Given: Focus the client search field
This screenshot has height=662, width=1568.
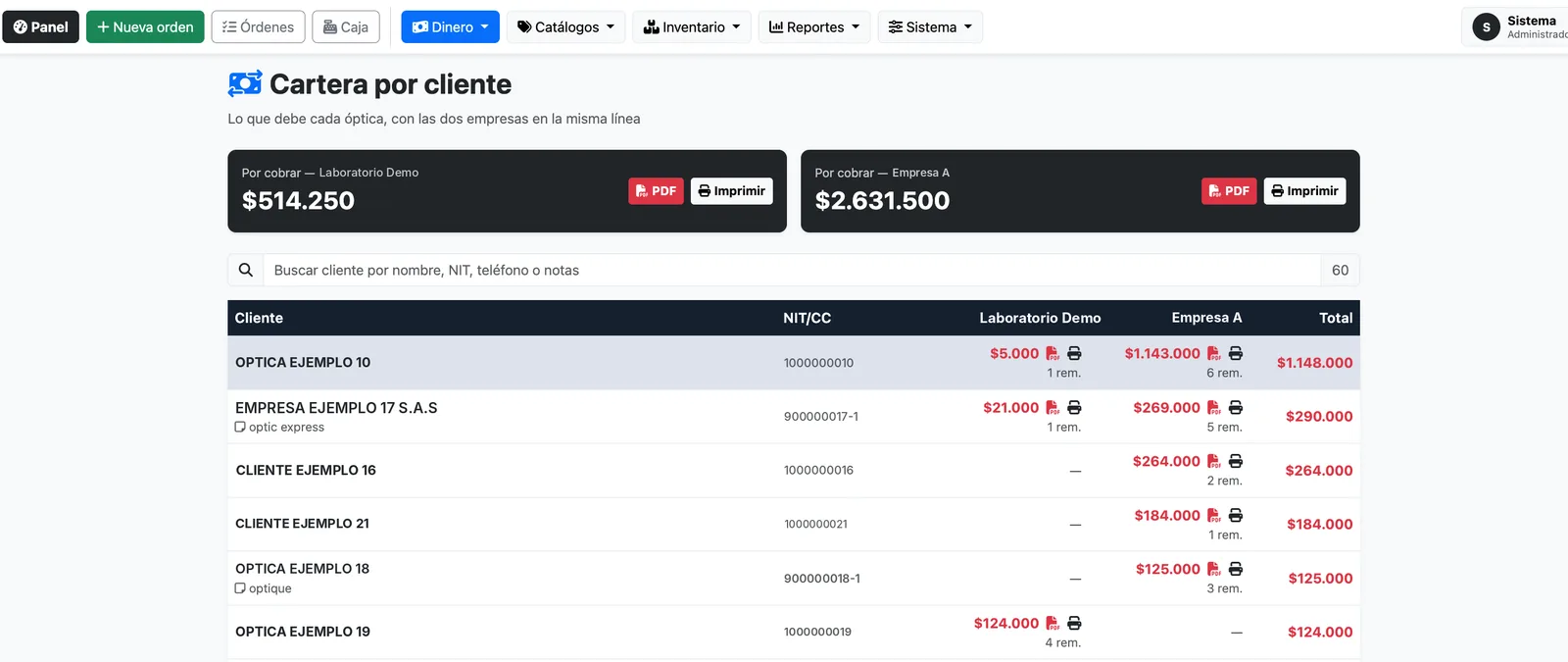Looking at the screenshot, I should pos(792,270).
